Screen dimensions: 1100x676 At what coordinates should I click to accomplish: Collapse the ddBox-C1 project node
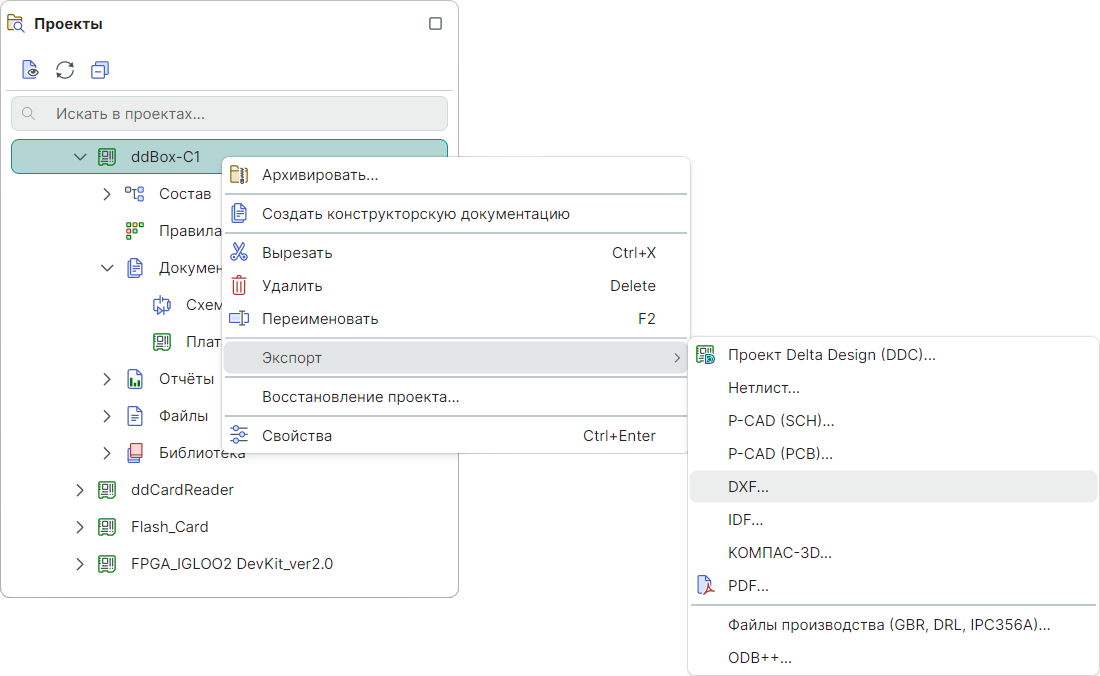tap(80, 156)
